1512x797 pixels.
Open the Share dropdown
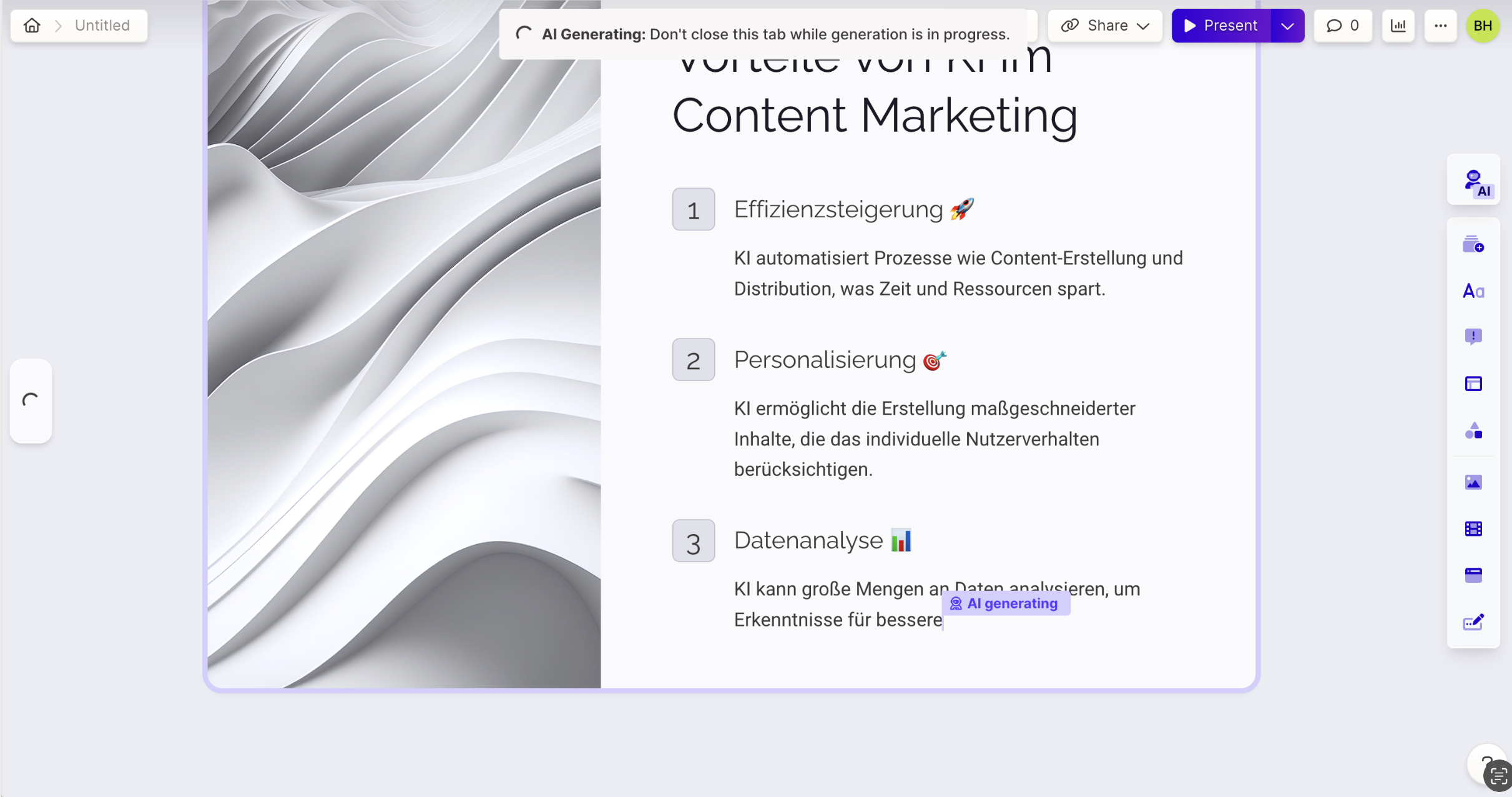tap(1105, 26)
